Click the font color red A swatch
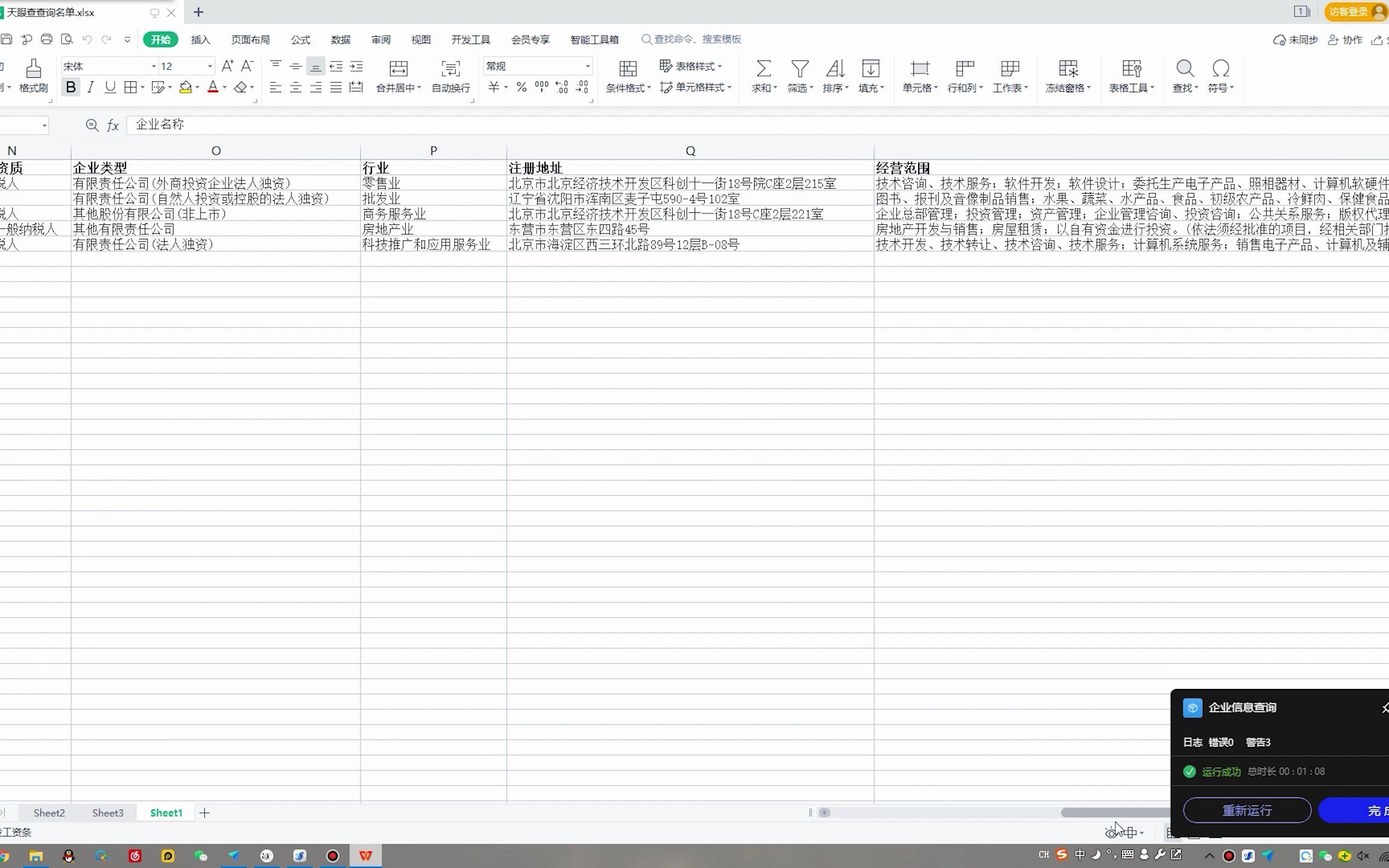The image size is (1389, 868). tap(213, 88)
